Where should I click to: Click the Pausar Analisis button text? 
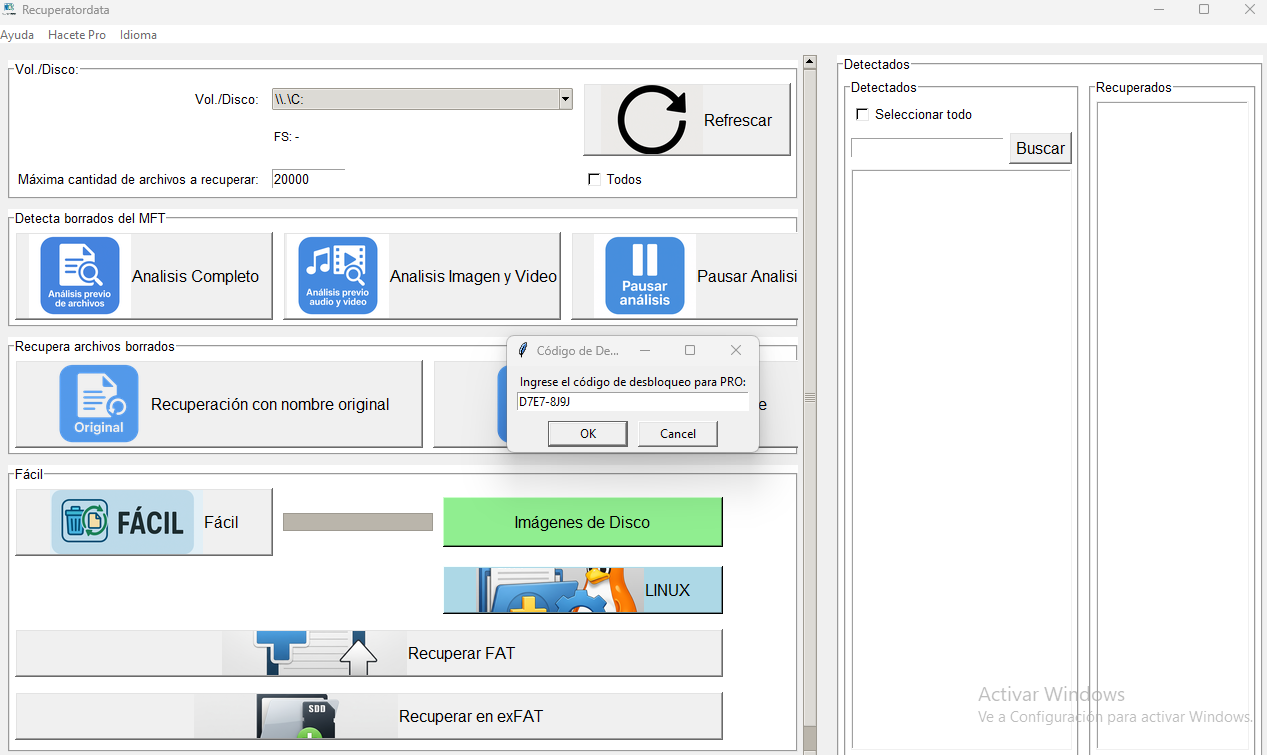747,276
